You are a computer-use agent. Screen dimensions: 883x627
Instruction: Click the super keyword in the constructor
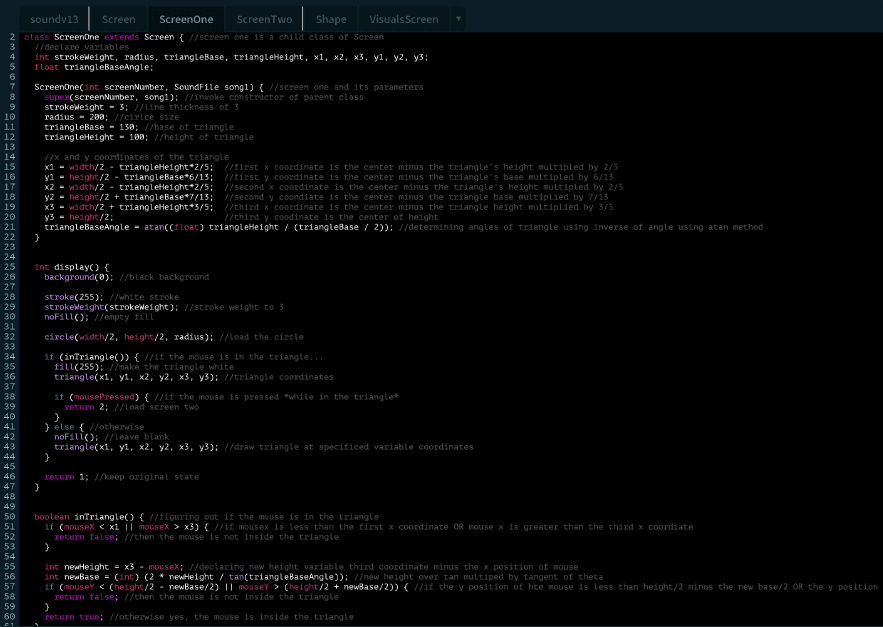pyautogui.click(x=55, y=97)
